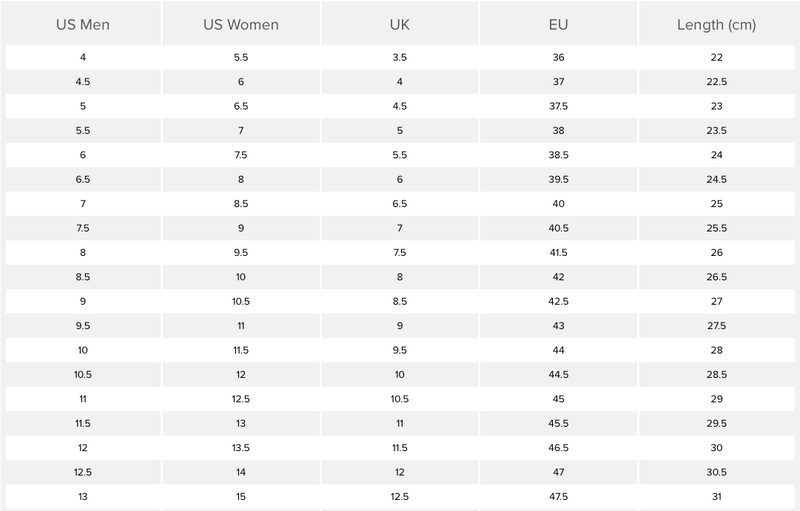This screenshot has width=800, height=511.
Task: Select EU size 36 cell
Action: pyautogui.click(x=558, y=58)
